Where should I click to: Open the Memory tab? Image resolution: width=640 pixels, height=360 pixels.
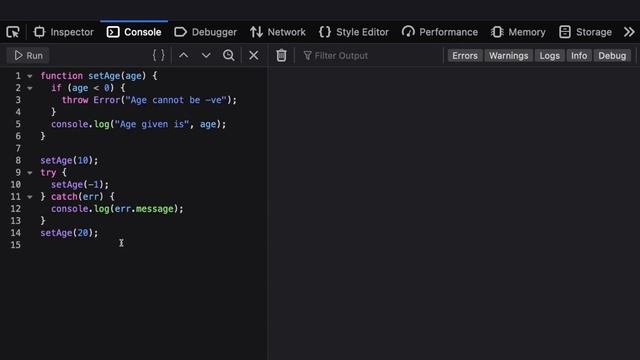[x=518, y=32]
